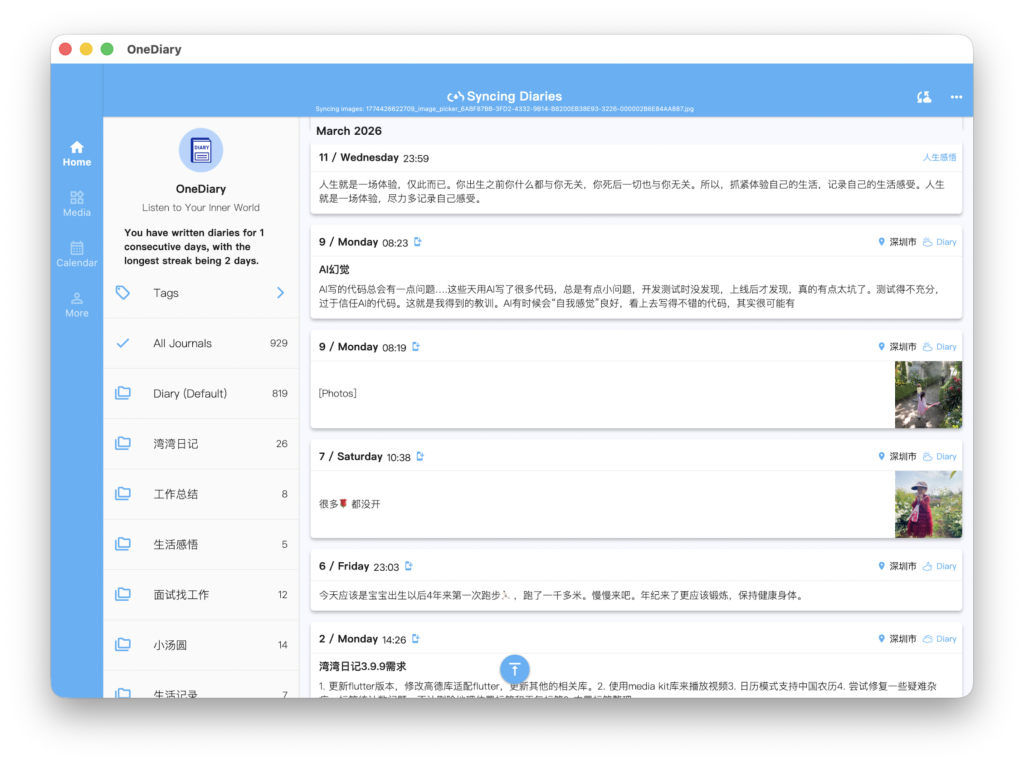Click 深圳市 location on AI幻觉 entry
The image size is (1024, 765).
point(897,242)
